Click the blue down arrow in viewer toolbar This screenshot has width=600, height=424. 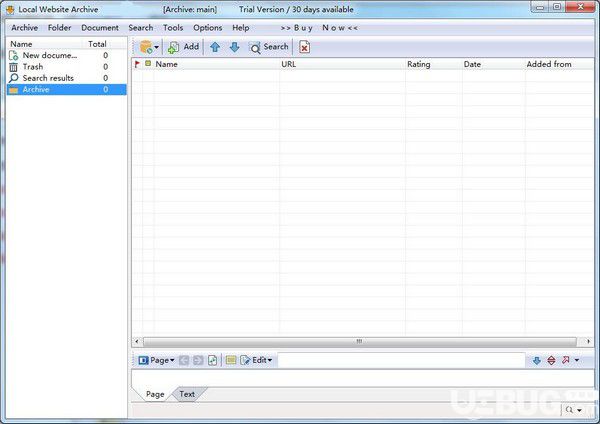[536, 360]
